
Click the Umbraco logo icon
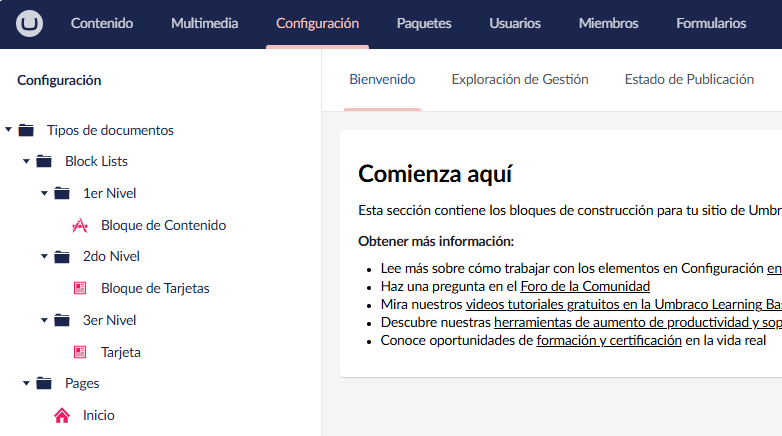coord(29,23)
